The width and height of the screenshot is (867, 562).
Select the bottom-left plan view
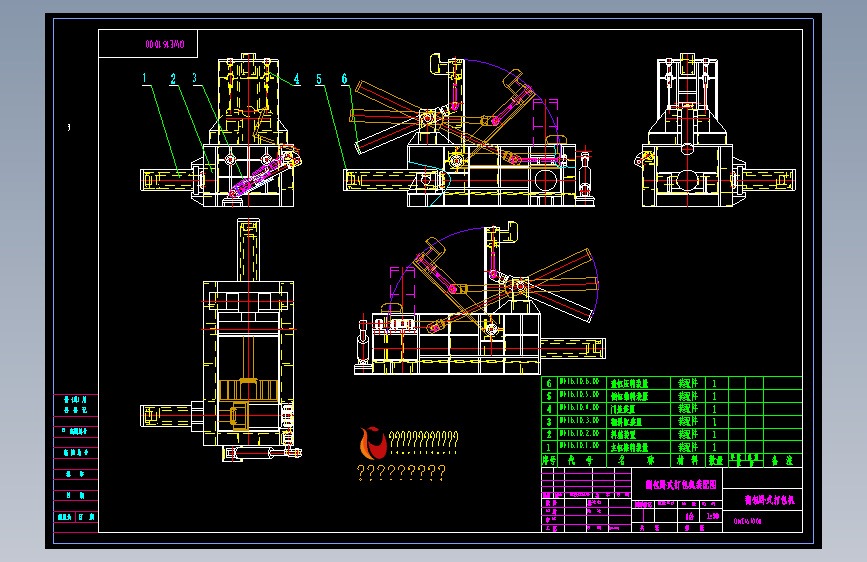point(221,340)
